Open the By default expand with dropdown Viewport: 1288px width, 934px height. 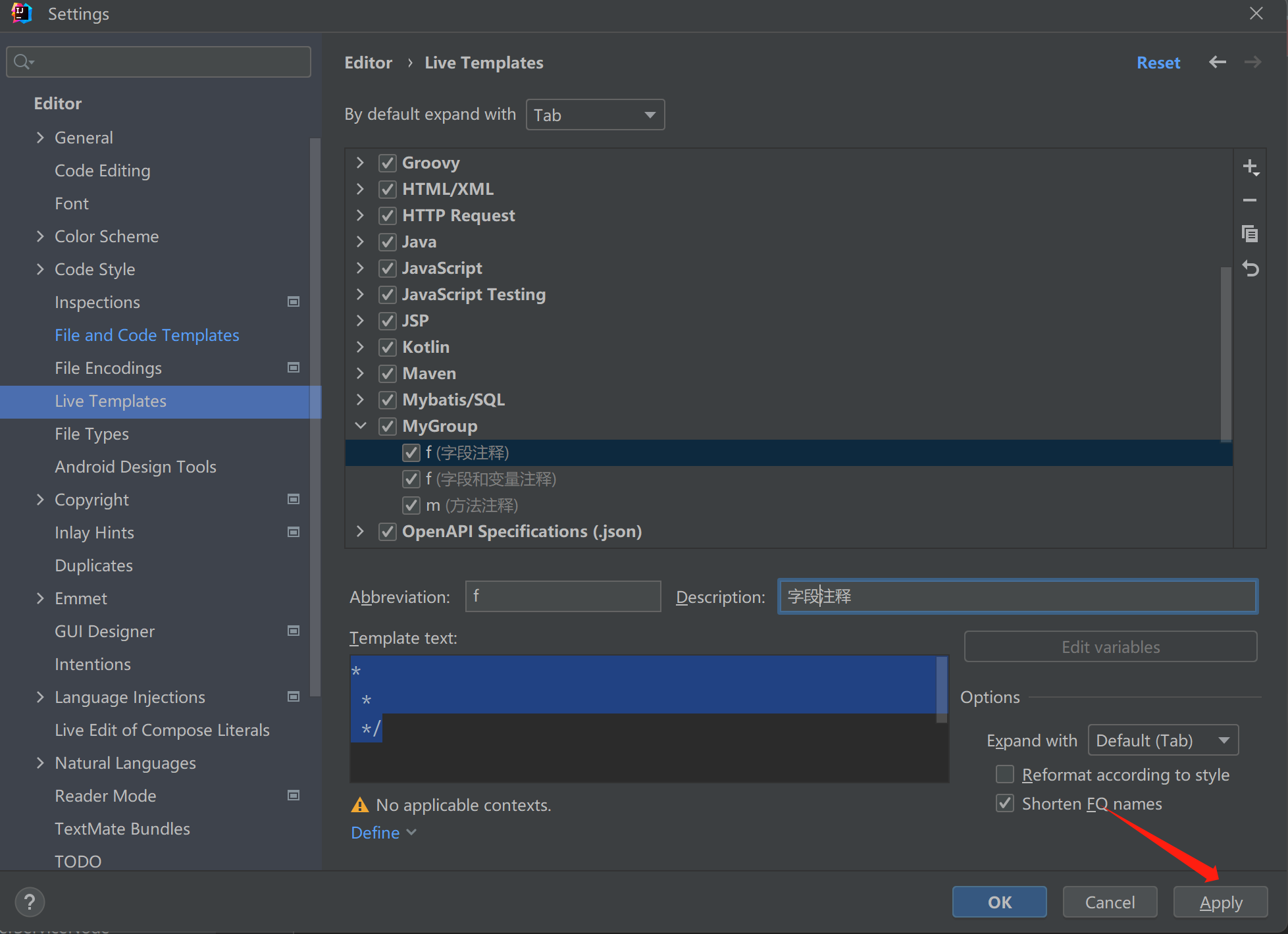[x=595, y=115]
